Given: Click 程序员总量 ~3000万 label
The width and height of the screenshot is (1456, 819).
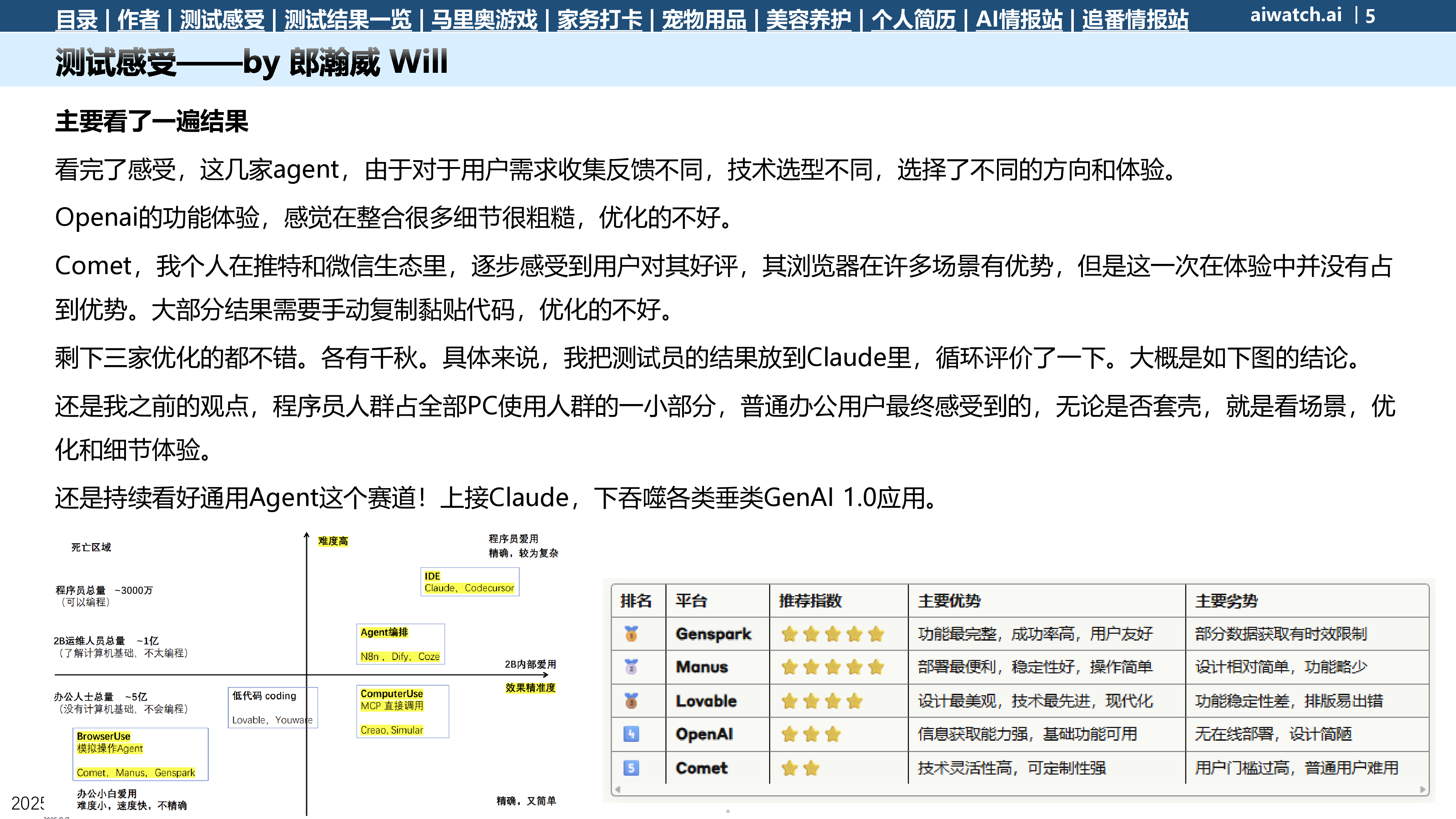Looking at the screenshot, I should (104, 590).
